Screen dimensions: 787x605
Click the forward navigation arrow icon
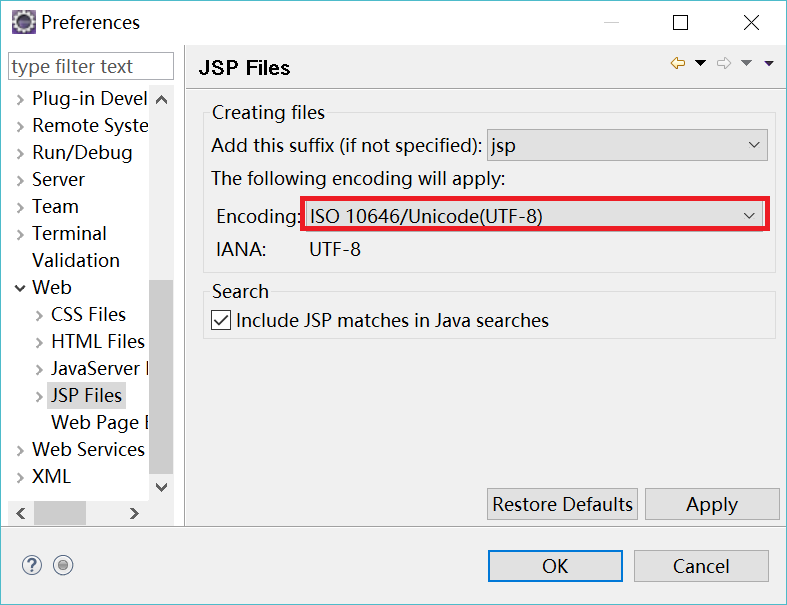click(724, 64)
